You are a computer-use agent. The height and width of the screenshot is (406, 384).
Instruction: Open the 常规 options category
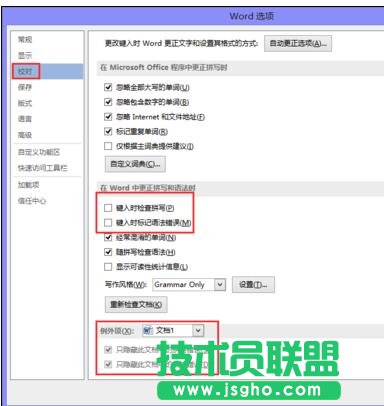[x=25, y=40]
